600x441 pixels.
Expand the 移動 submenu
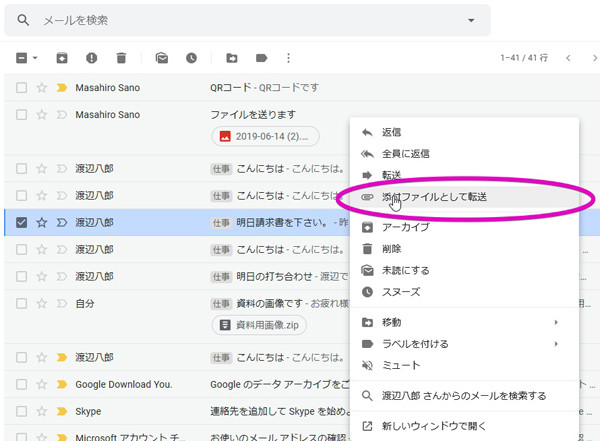(464, 322)
